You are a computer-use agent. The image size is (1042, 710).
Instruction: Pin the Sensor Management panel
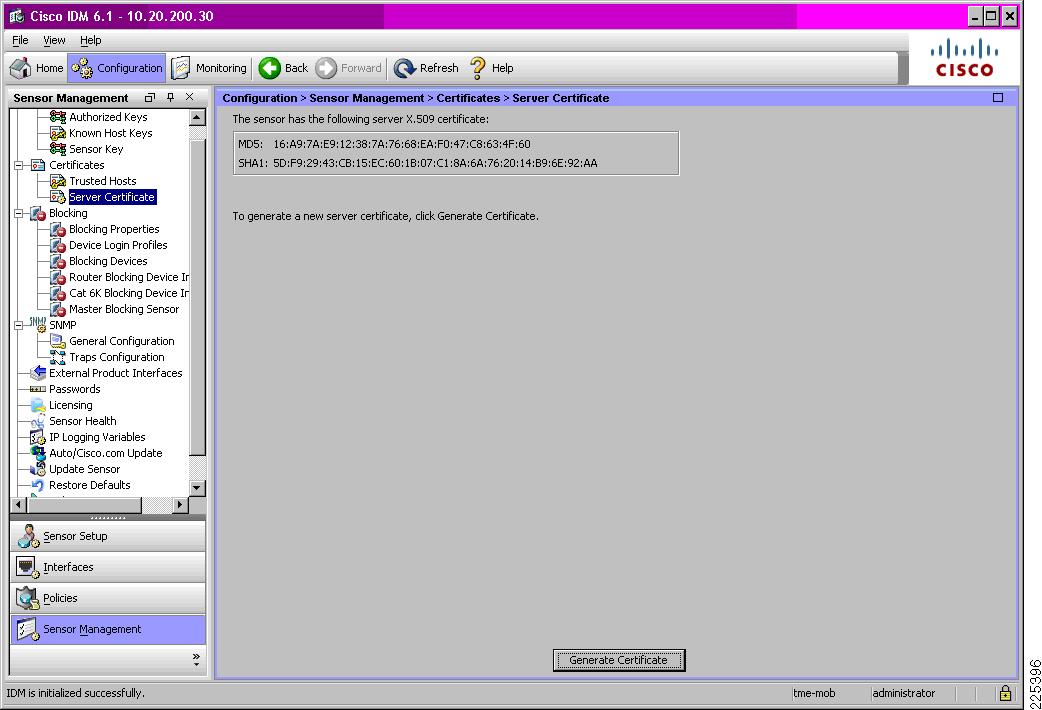170,98
